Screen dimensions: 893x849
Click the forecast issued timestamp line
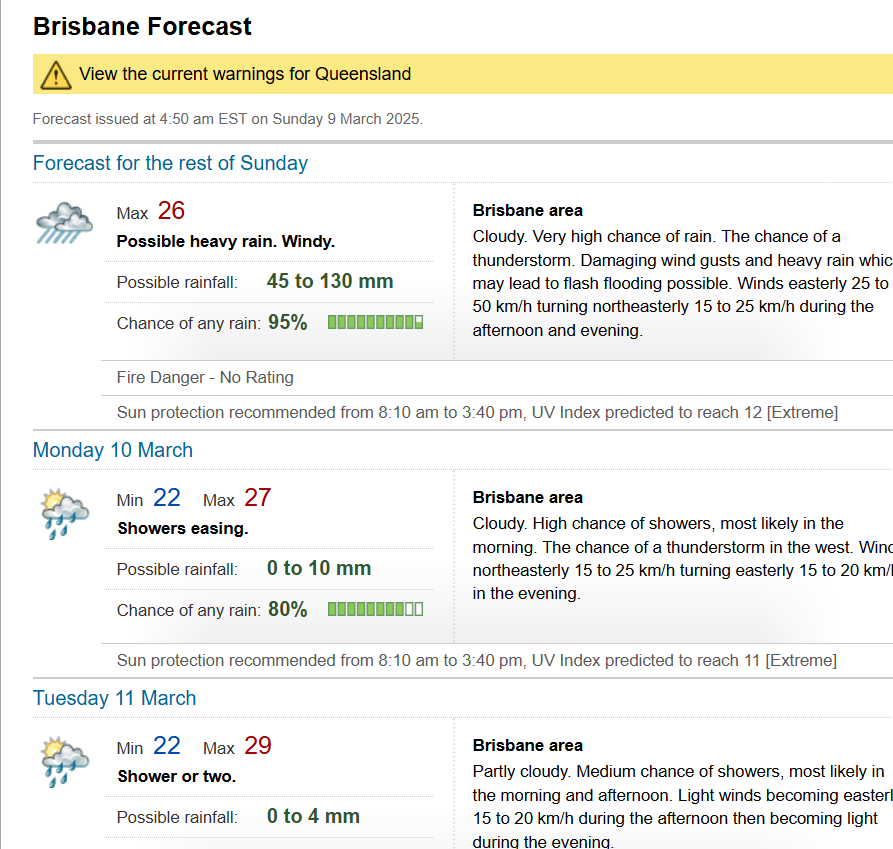click(x=228, y=119)
